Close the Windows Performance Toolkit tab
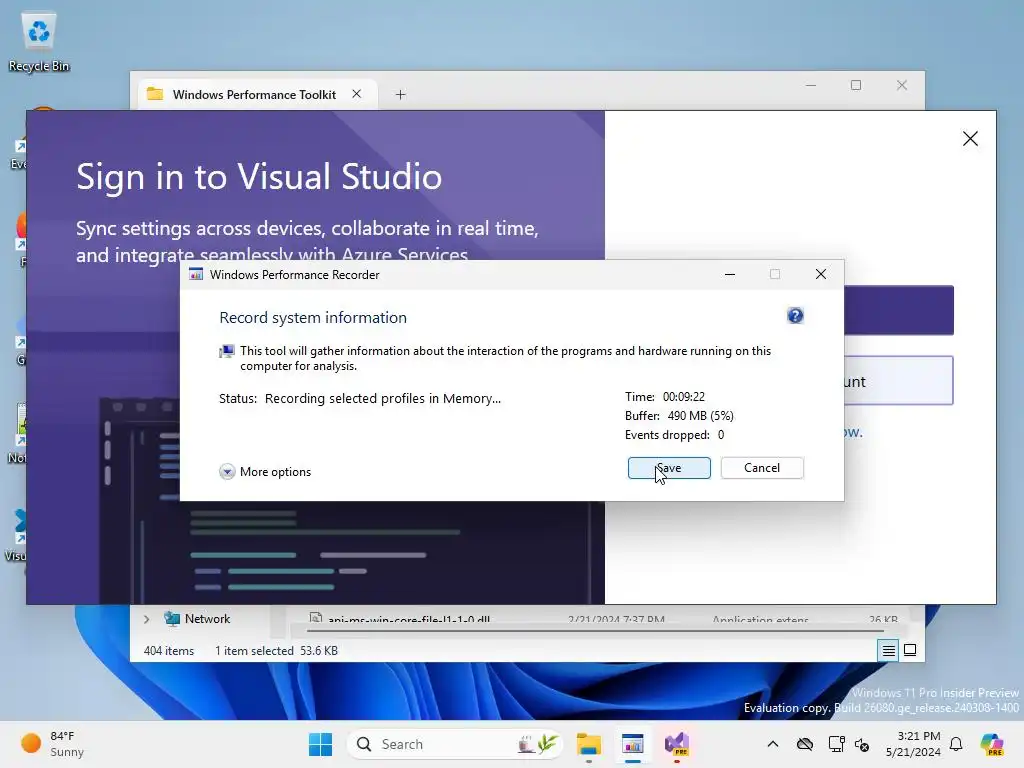The width and height of the screenshot is (1024, 768). click(357, 94)
